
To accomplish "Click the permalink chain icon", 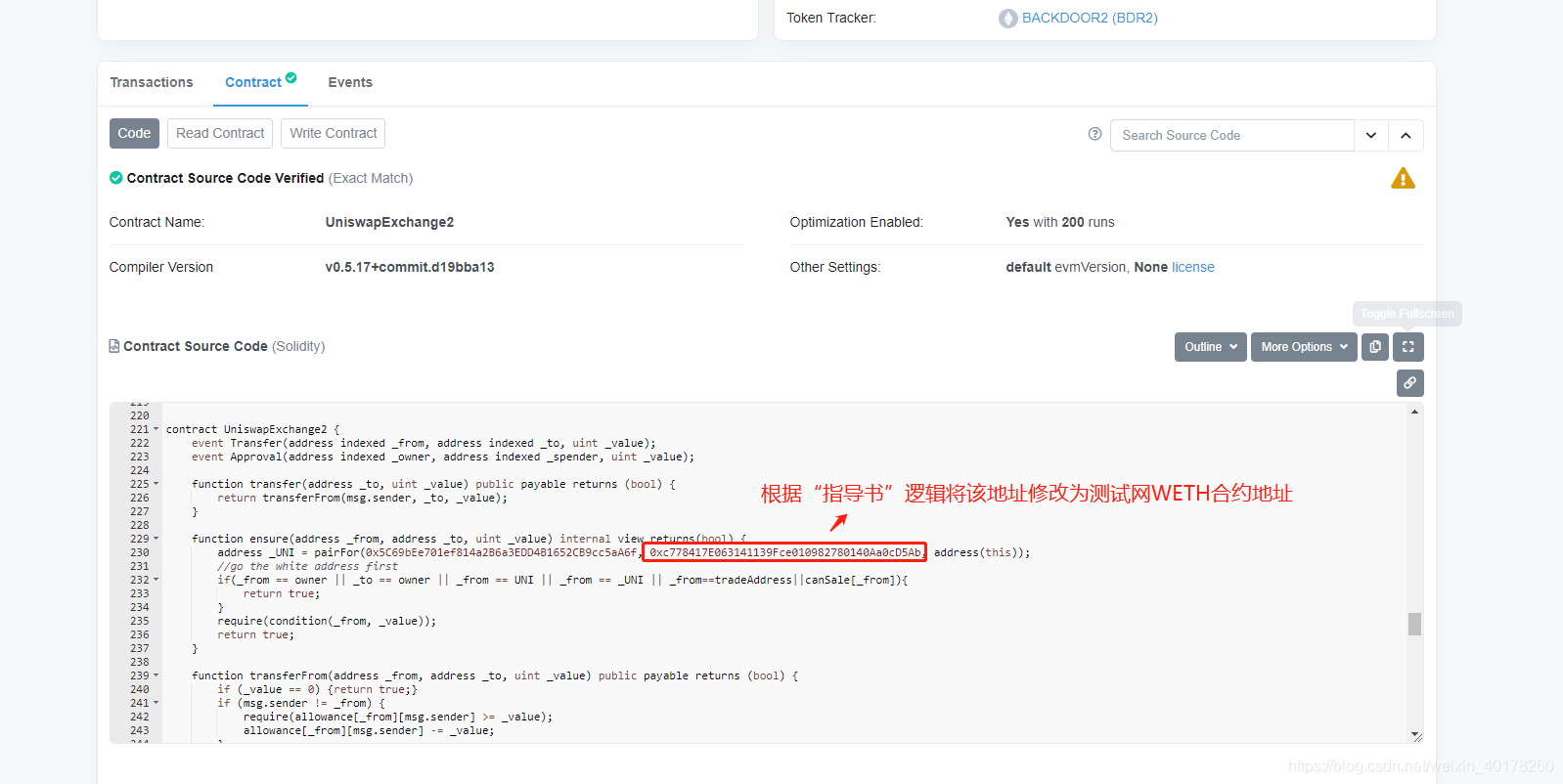I will coord(1409,383).
